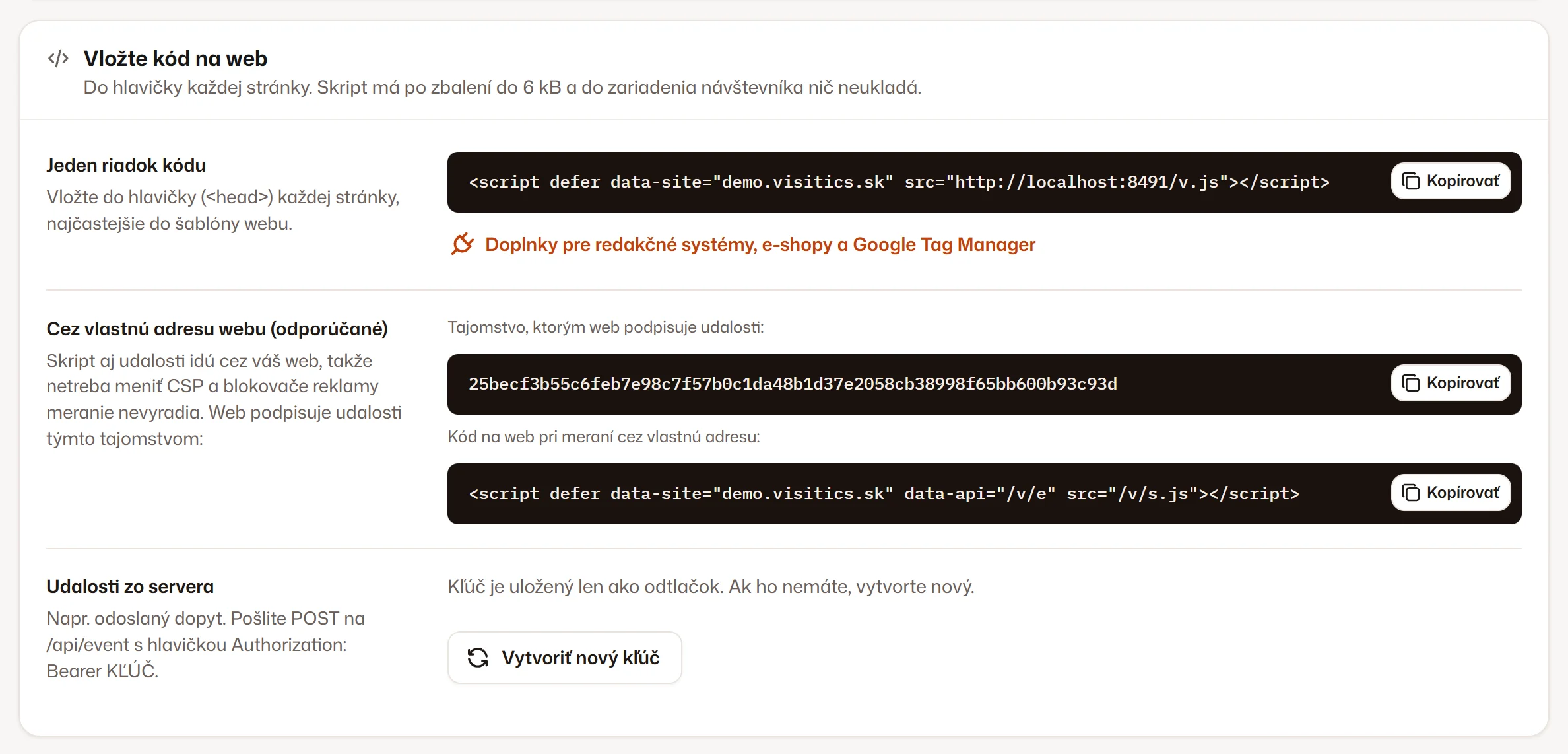Click the plug icon beside Doplnky link
This screenshot has width=1568, height=754.
coord(463,244)
